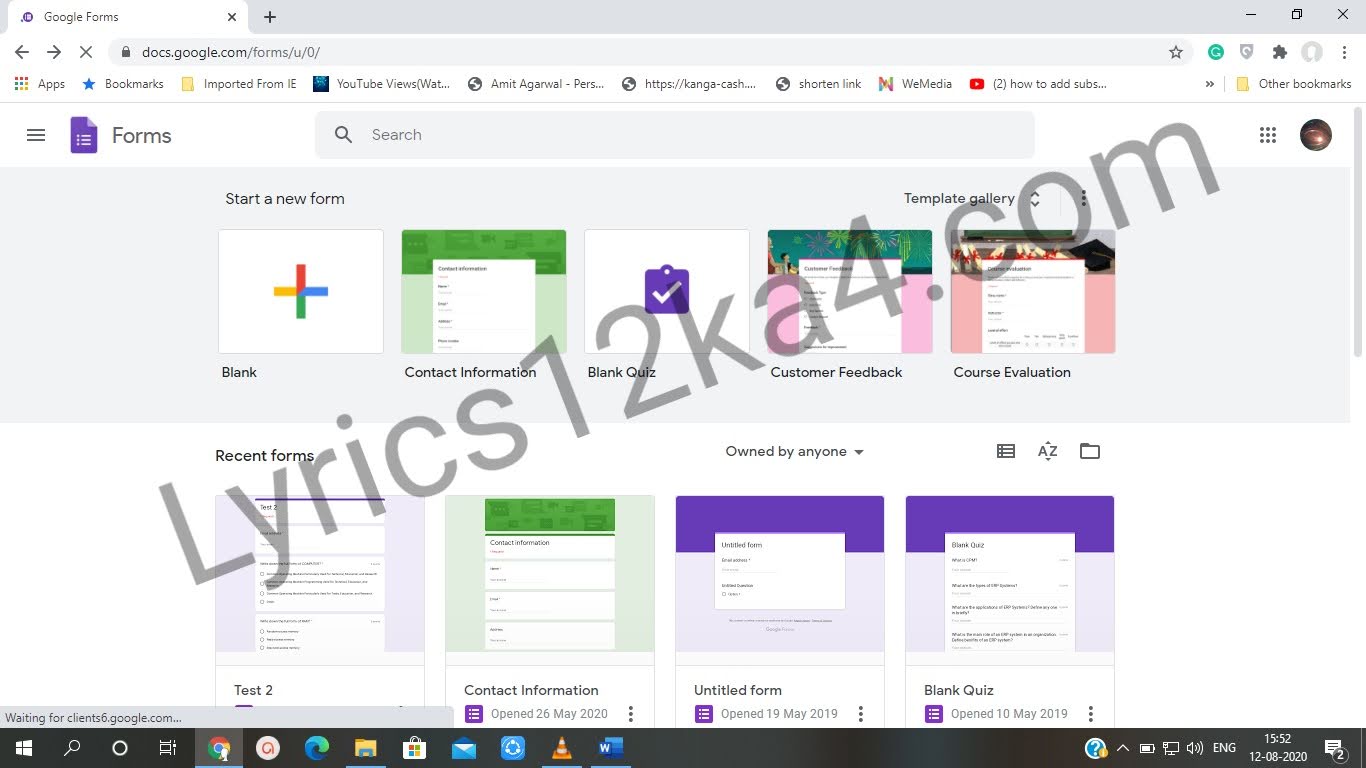
Task: Open the recent Untitled form
Action: [x=780, y=611]
